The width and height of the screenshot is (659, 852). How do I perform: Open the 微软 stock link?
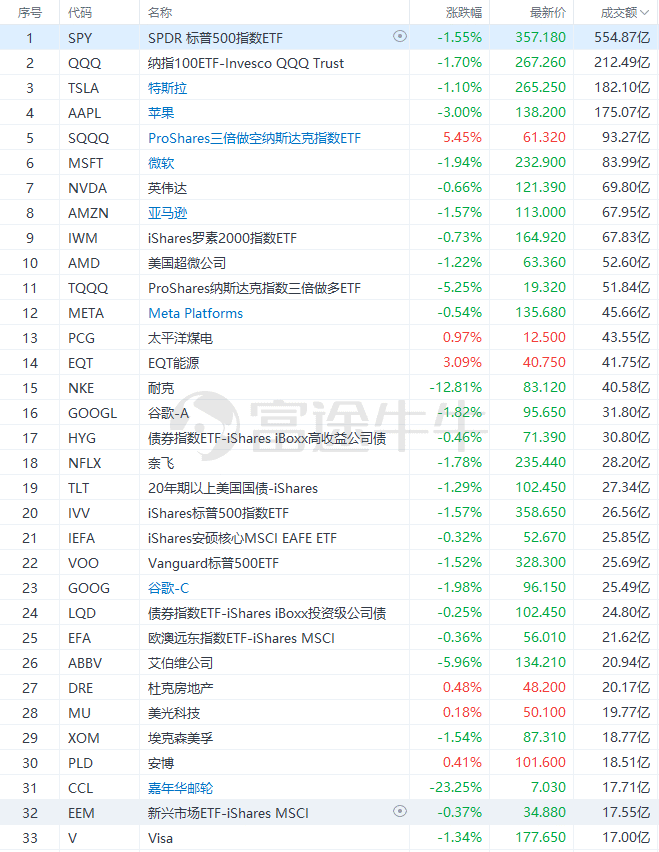pos(161,163)
